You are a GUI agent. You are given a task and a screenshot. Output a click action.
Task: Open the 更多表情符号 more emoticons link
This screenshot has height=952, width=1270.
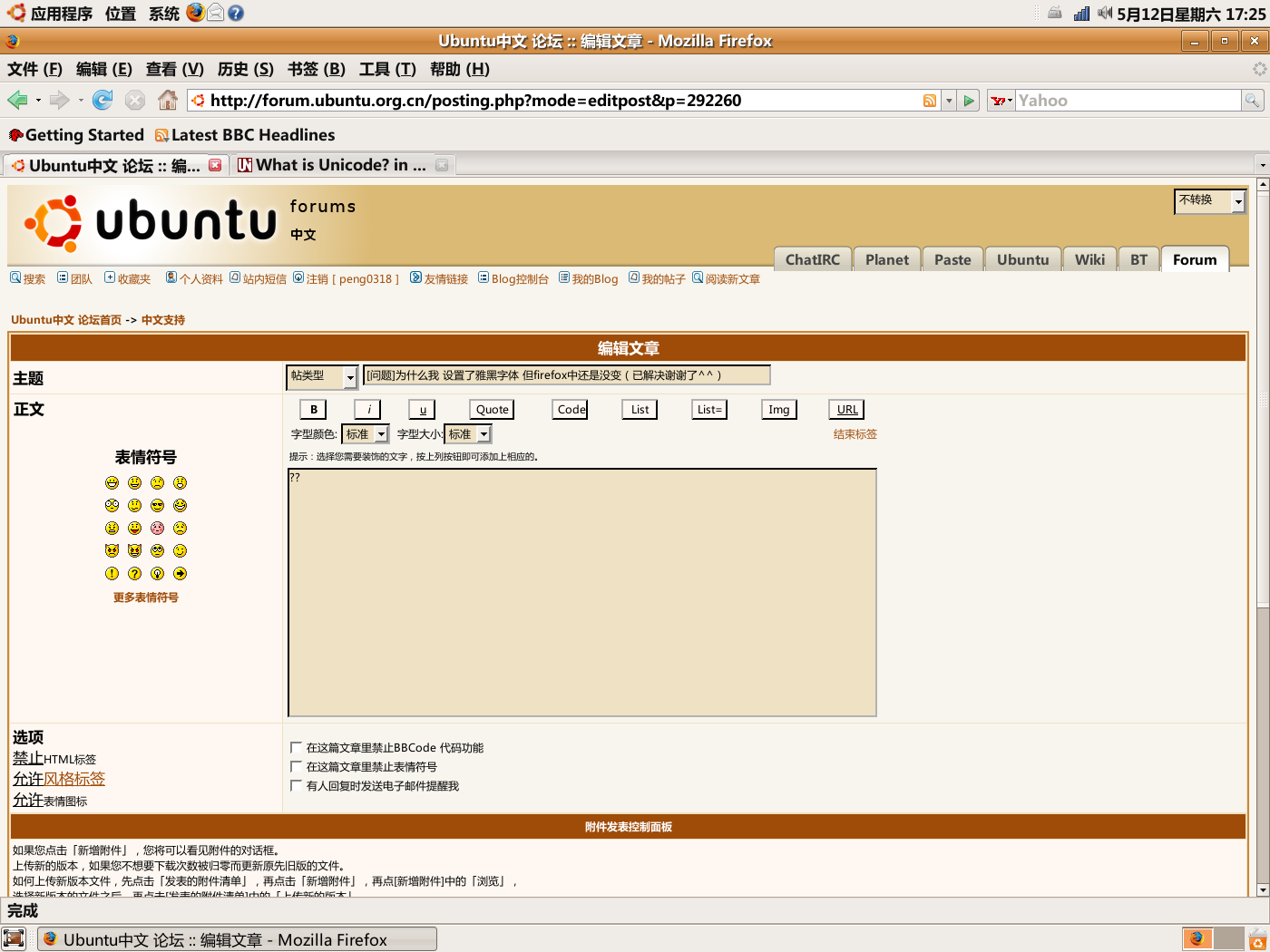pos(146,597)
